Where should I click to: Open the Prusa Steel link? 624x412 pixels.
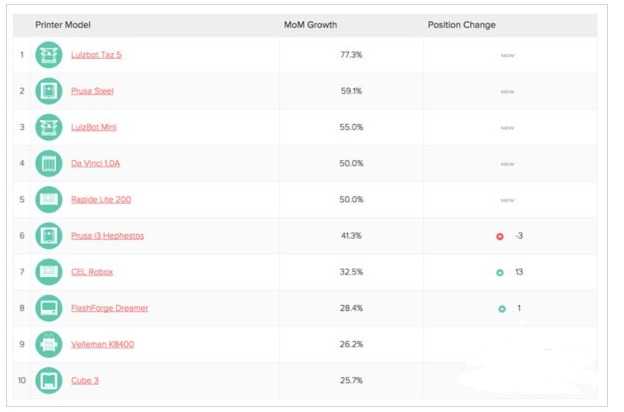tap(92, 91)
